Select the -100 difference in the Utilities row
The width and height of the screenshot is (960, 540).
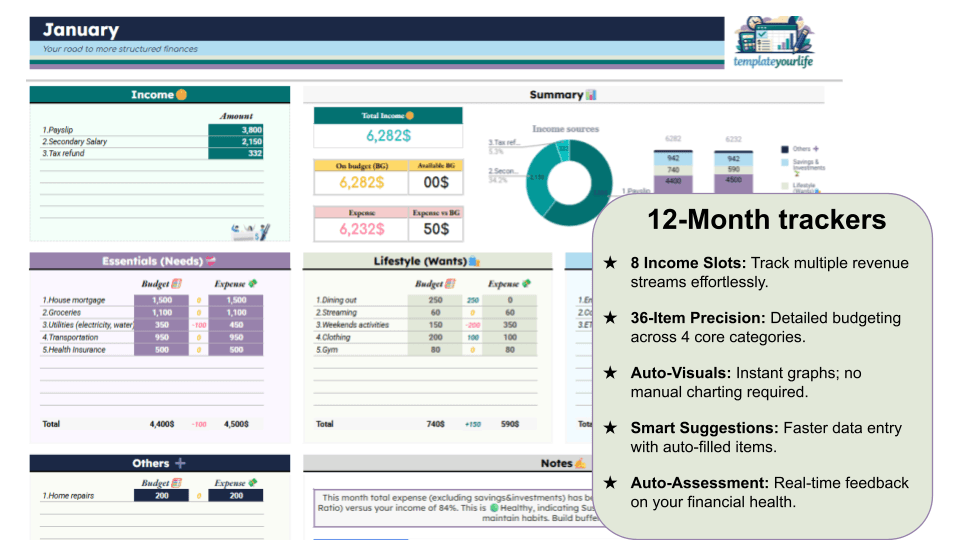199,325
